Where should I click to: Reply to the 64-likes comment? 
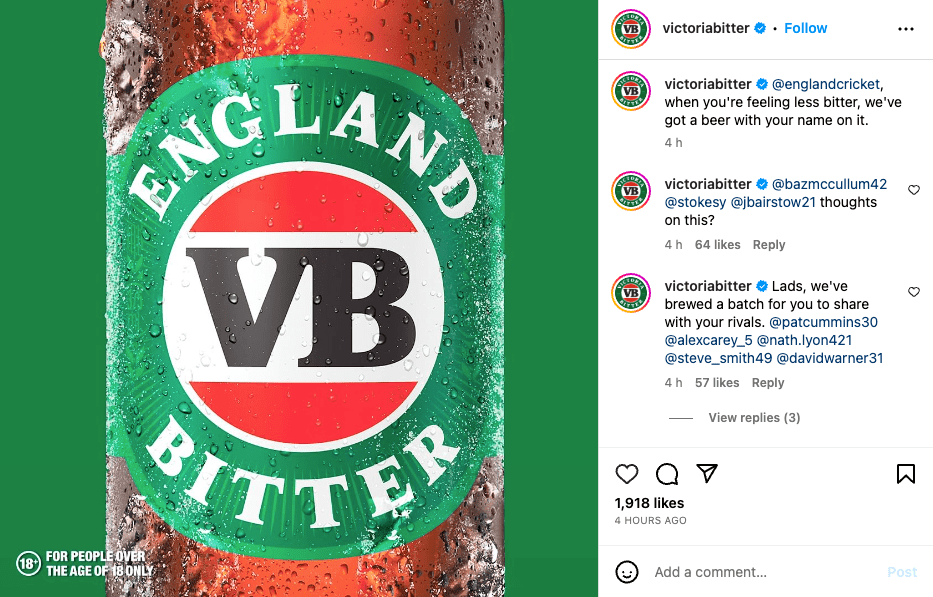(x=769, y=245)
